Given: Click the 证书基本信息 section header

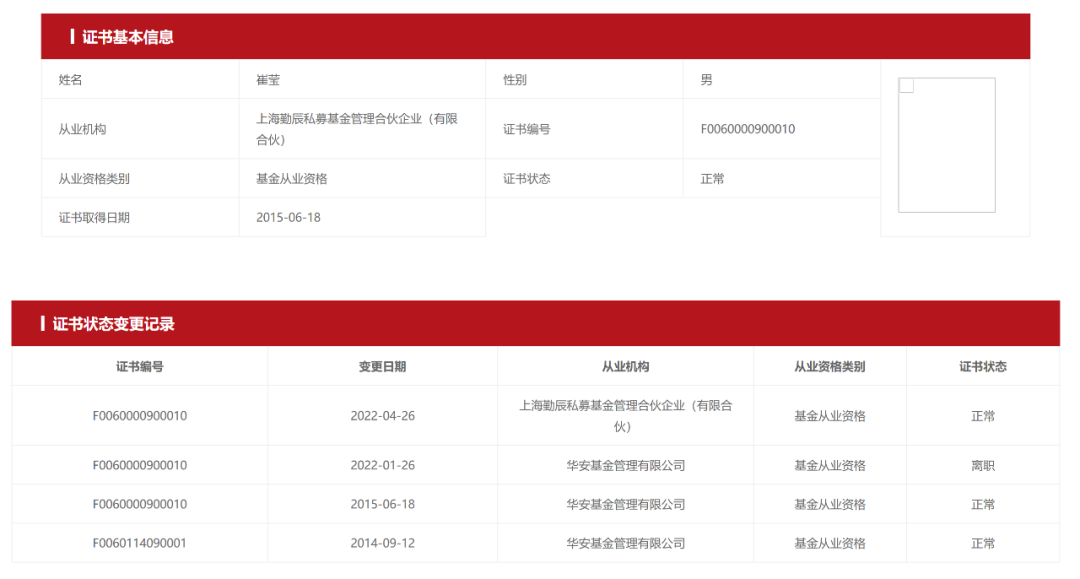Looking at the screenshot, I should tap(128, 37).
